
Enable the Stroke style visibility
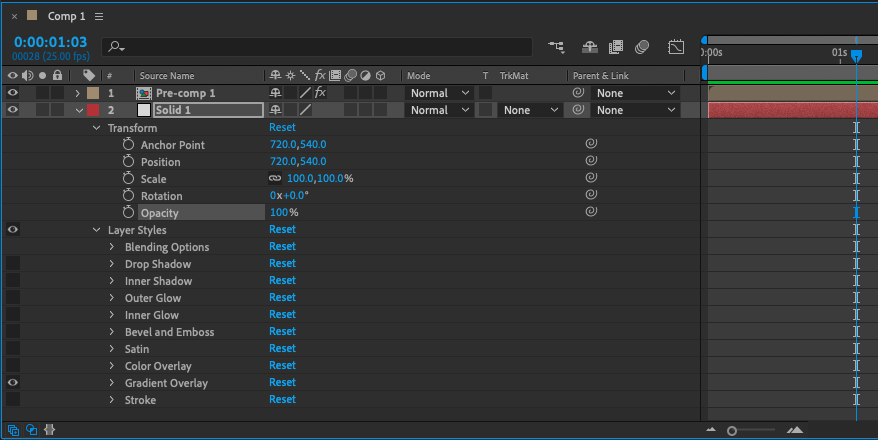tap(13, 400)
